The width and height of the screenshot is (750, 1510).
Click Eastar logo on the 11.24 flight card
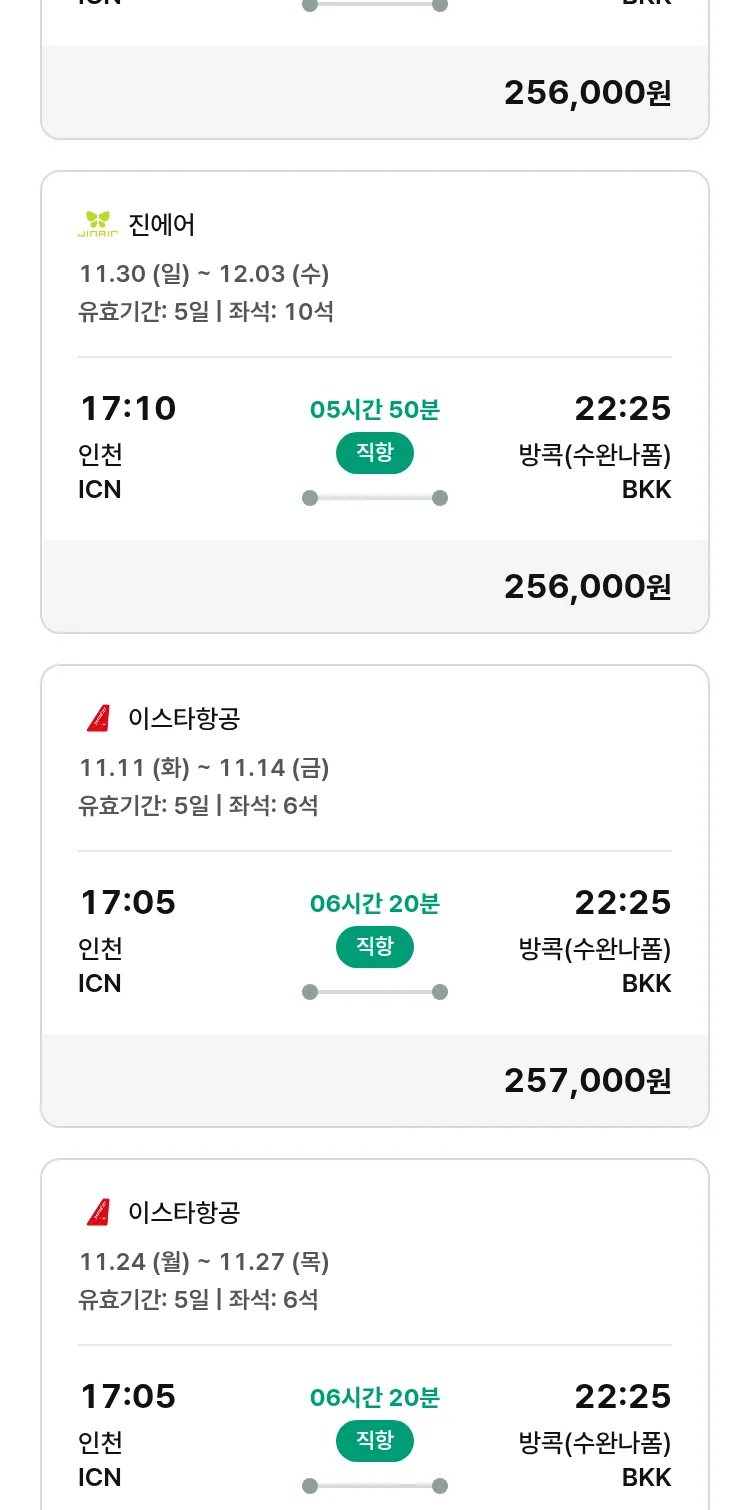click(98, 1212)
